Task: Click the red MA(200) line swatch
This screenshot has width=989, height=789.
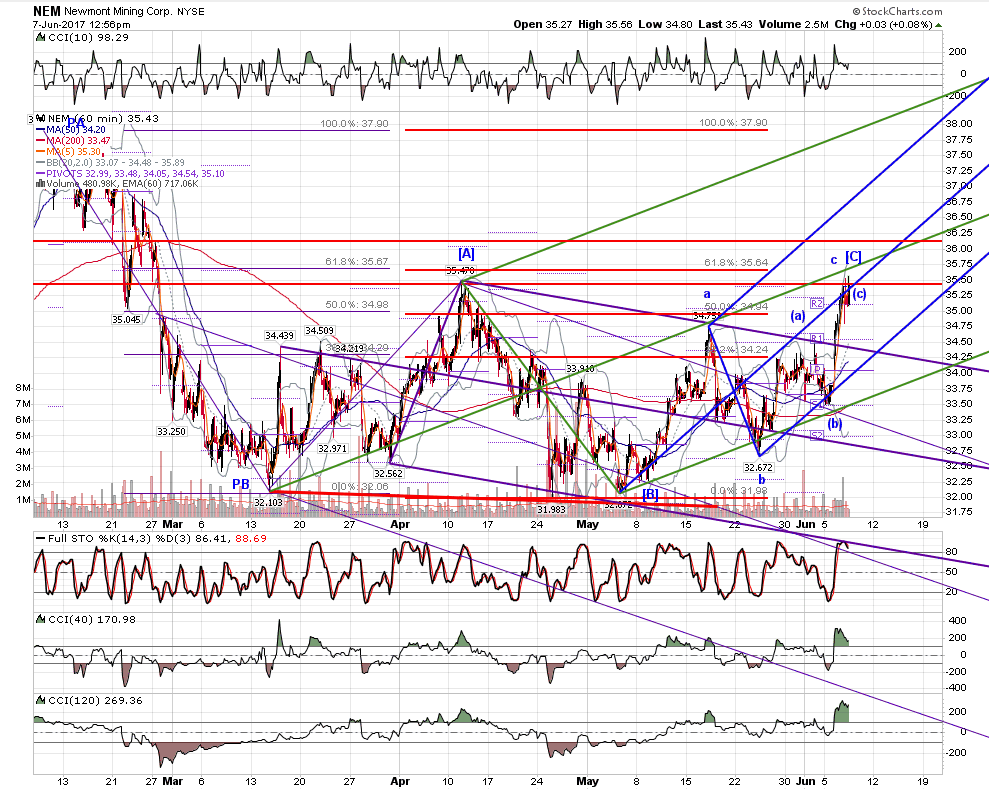Action: click(41, 141)
